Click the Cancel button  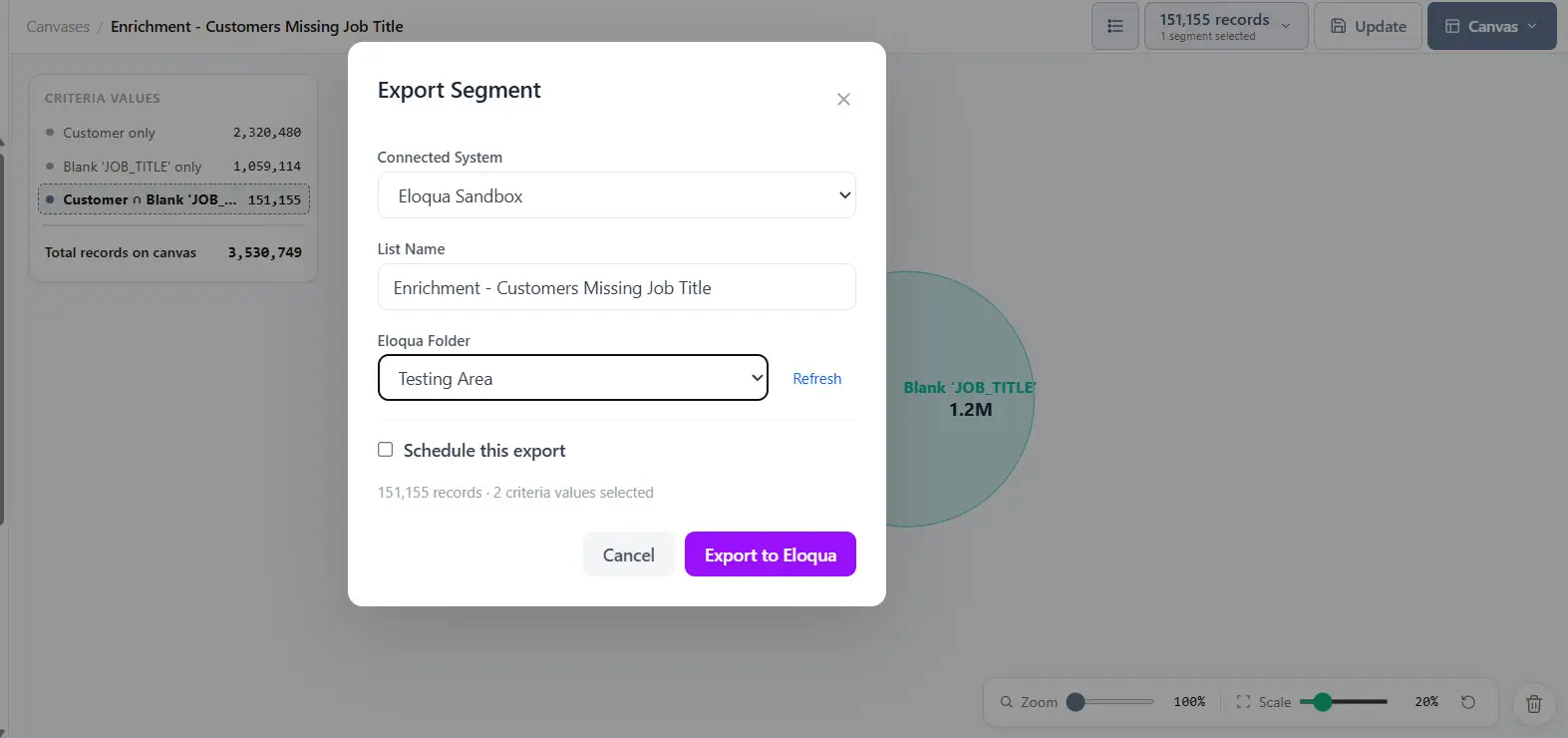628,554
